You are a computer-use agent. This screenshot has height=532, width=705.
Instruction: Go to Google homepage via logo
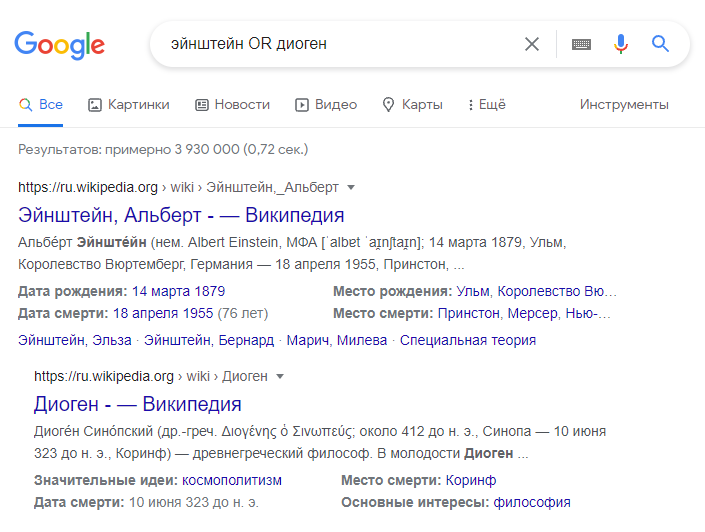click(x=60, y=45)
